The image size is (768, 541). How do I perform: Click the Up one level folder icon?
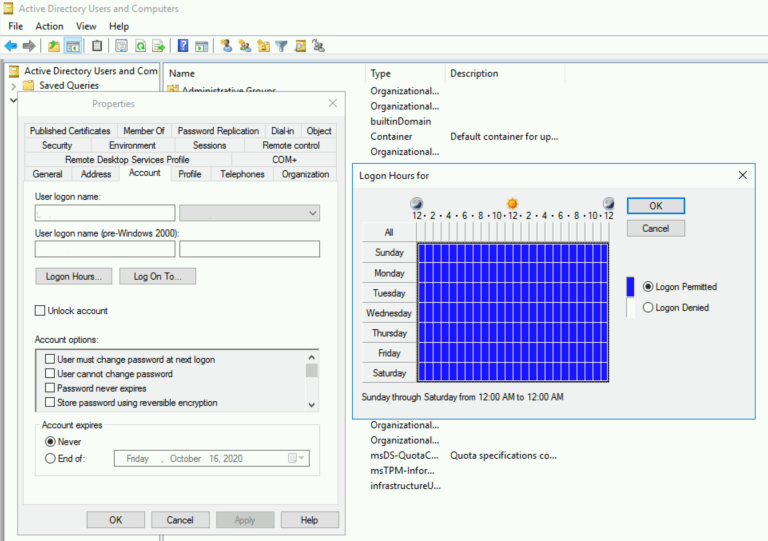[x=54, y=46]
